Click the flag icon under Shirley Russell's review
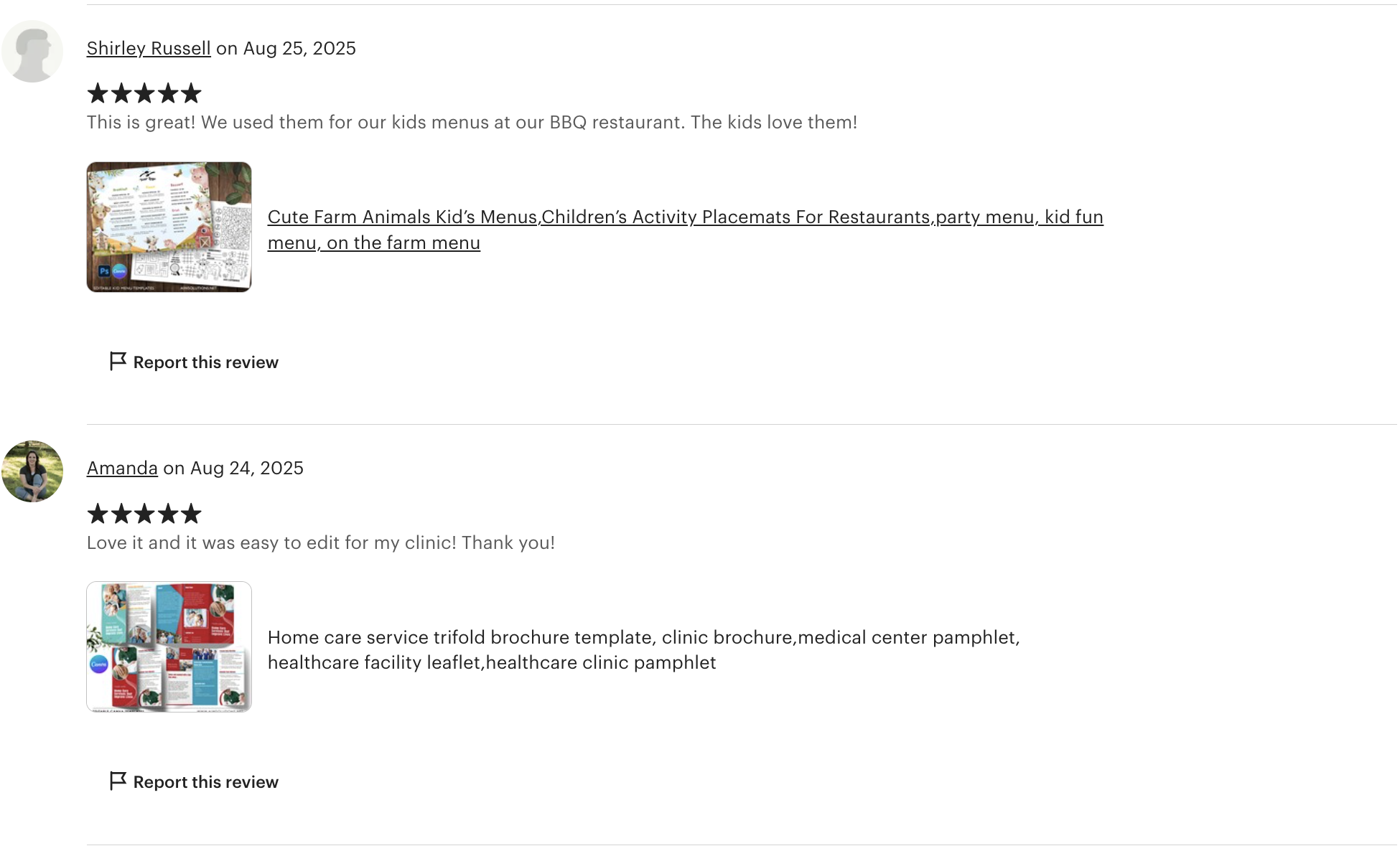 point(118,362)
